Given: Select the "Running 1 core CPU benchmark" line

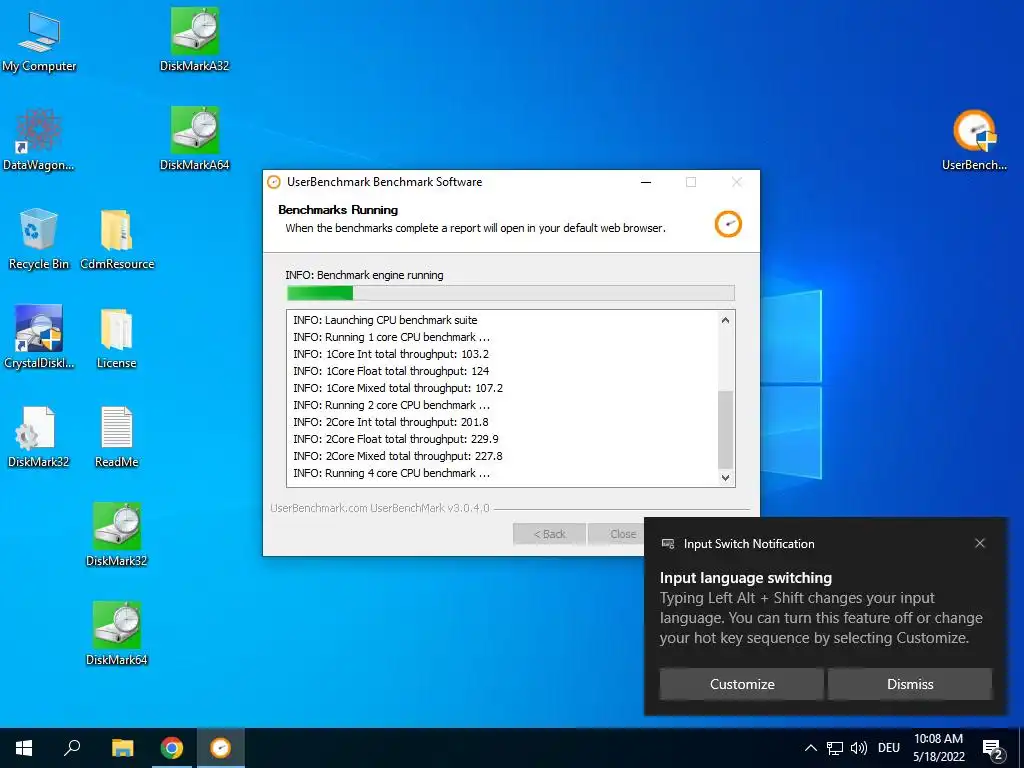Looking at the screenshot, I should pyautogui.click(x=391, y=337).
